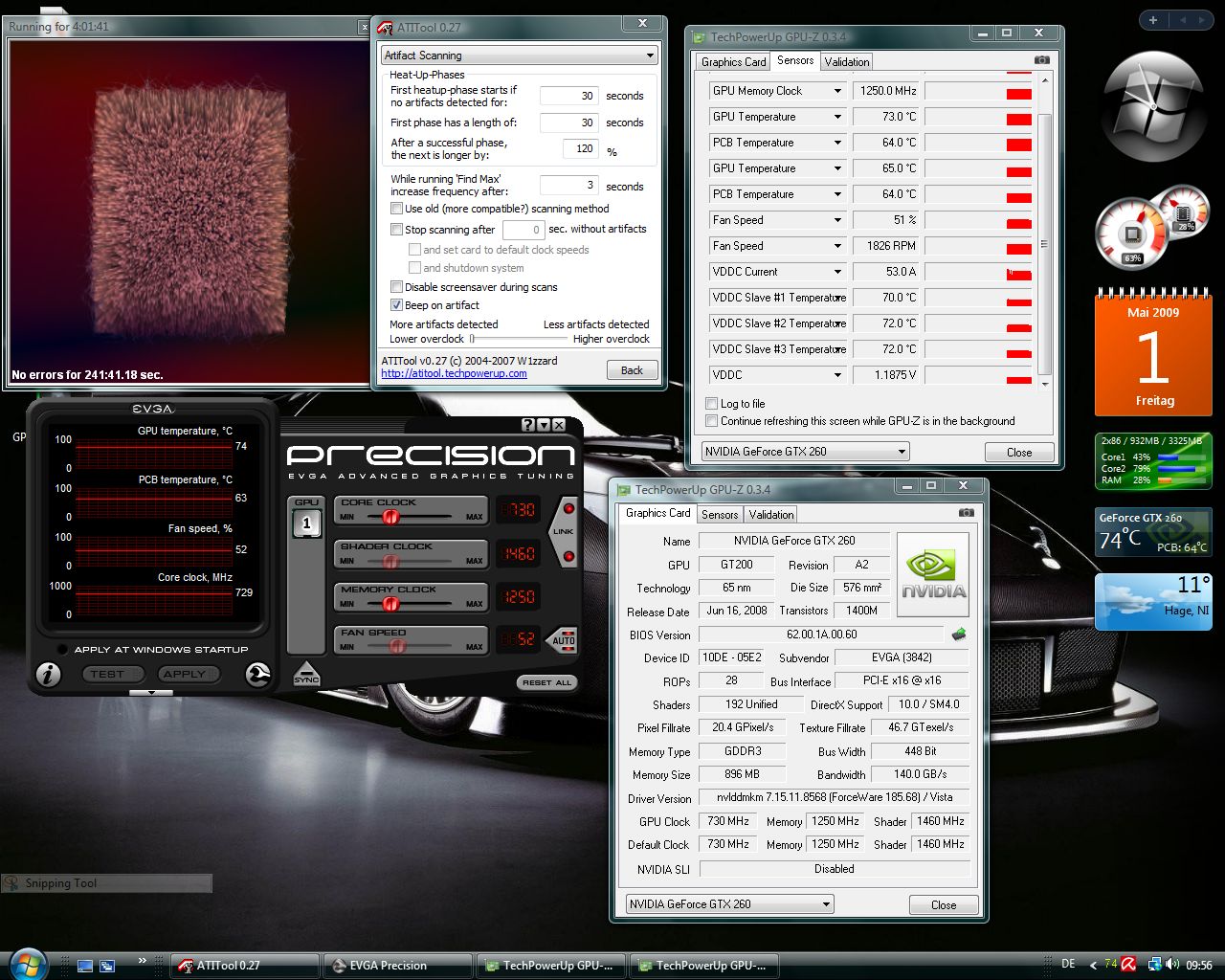Open the EVGA Precision info icon

(x=48, y=675)
